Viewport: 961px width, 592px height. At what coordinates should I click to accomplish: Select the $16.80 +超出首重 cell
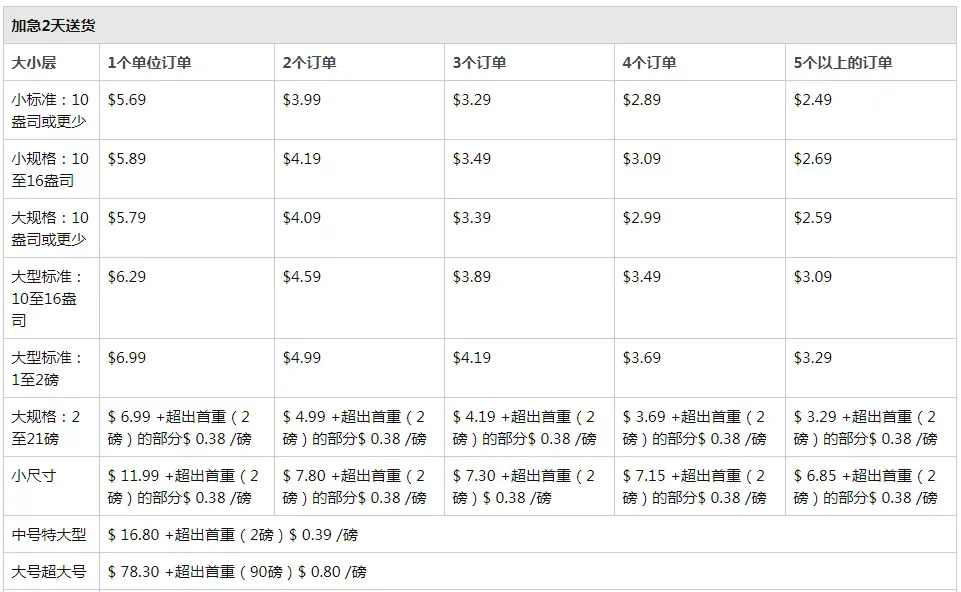[528, 534]
